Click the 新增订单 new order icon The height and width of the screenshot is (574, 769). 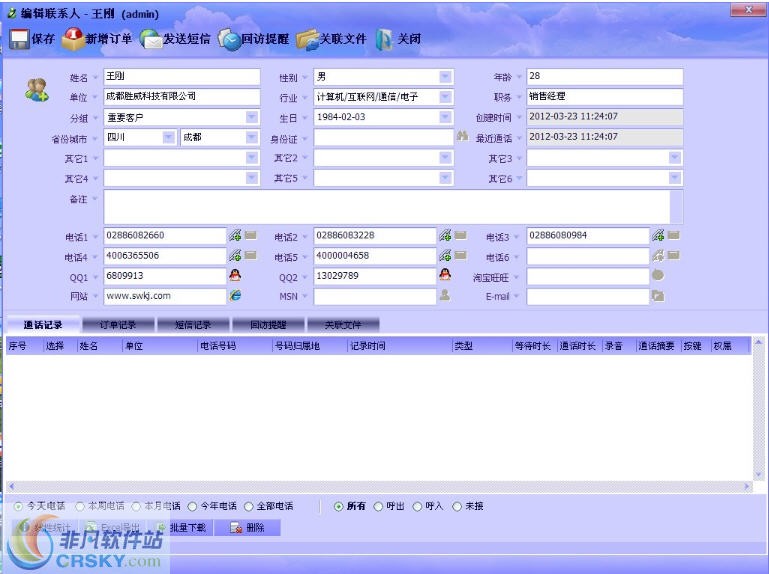(x=73, y=39)
